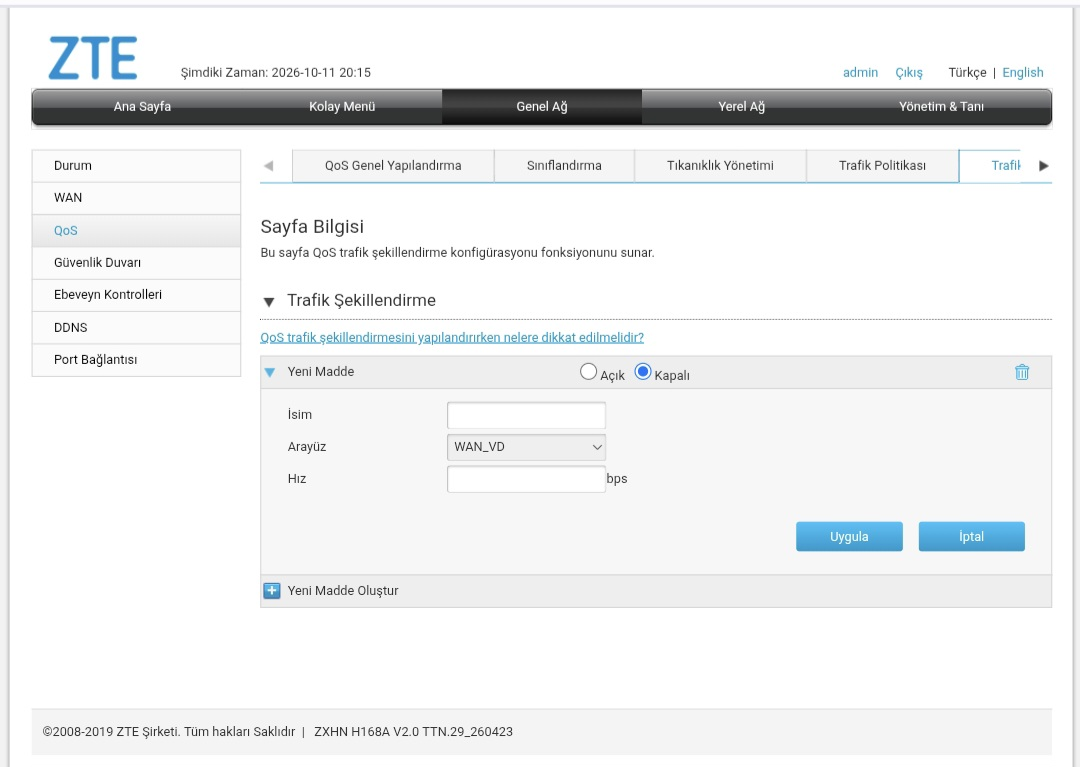Open the Arayüz WAN_VD dropdown
Screen dimensions: 1080x767
[526, 447]
